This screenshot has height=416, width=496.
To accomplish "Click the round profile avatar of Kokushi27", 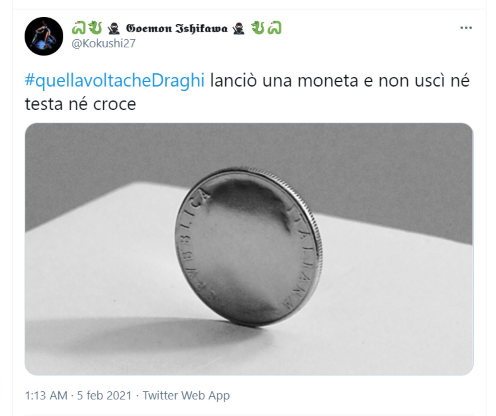I will coord(44,36).
